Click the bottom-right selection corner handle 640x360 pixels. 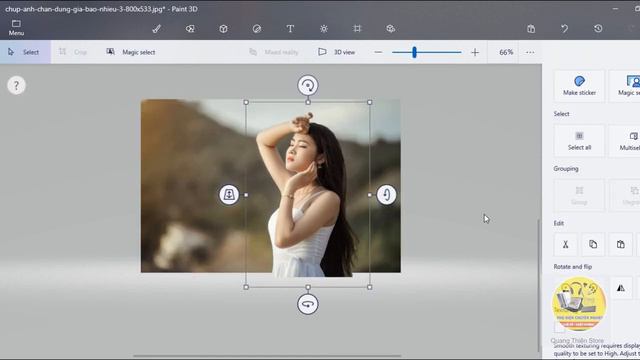(369, 287)
